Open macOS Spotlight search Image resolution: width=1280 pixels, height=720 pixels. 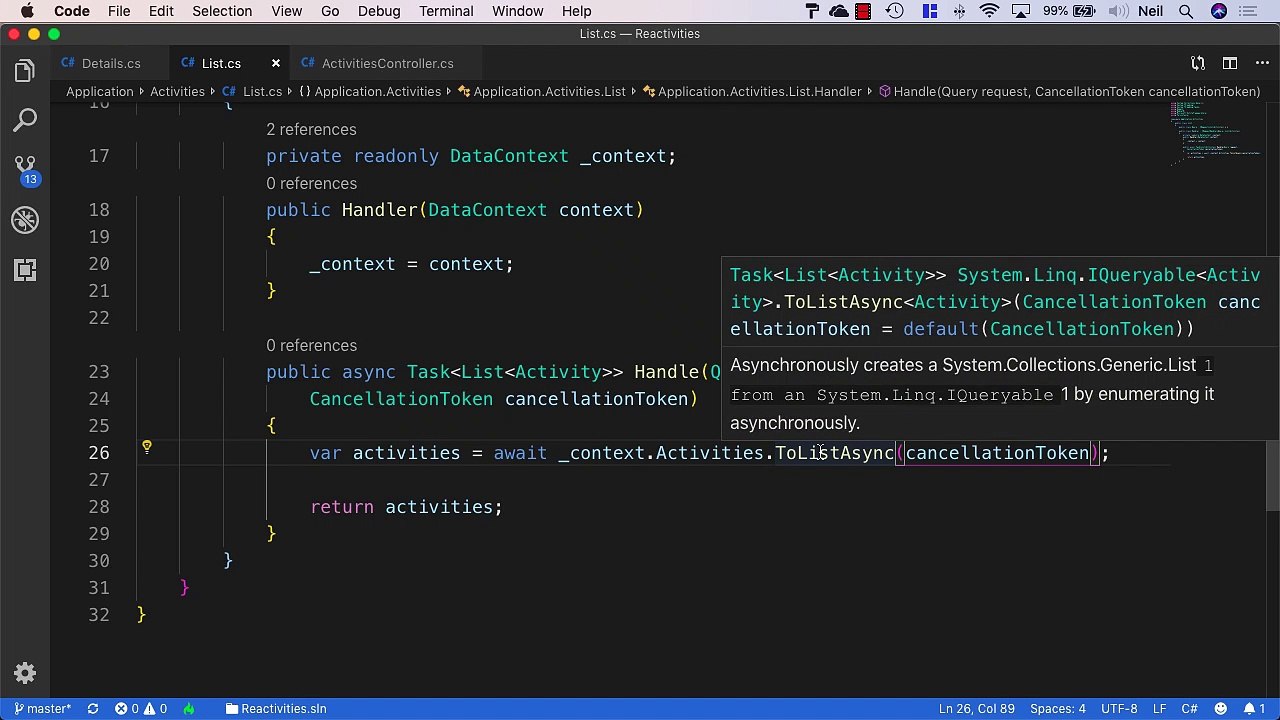click(1186, 11)
